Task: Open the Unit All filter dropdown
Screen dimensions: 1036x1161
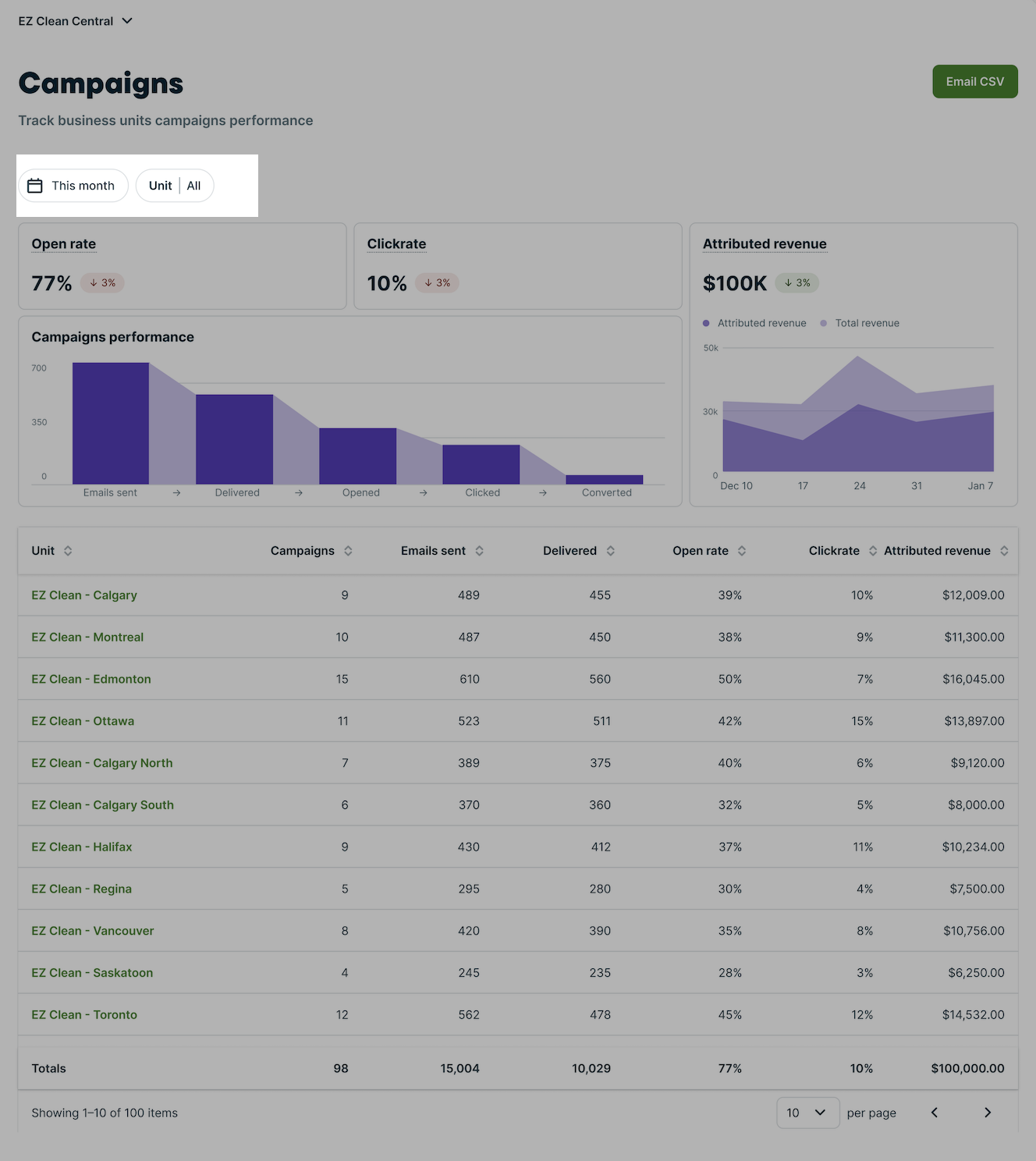Action: tap(175, 186)
